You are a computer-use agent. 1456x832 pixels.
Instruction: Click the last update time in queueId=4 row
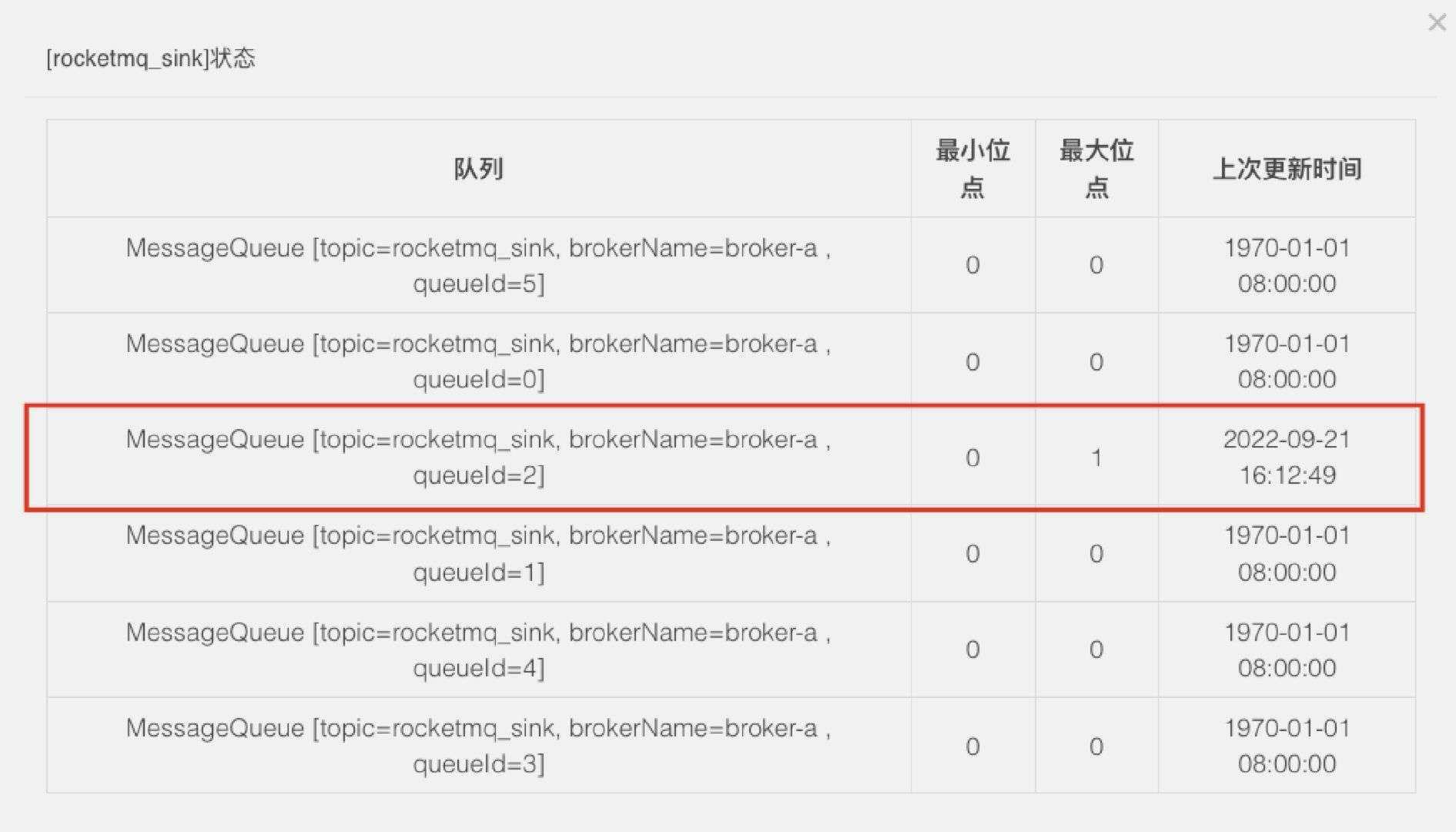(x=1287, y=649)
